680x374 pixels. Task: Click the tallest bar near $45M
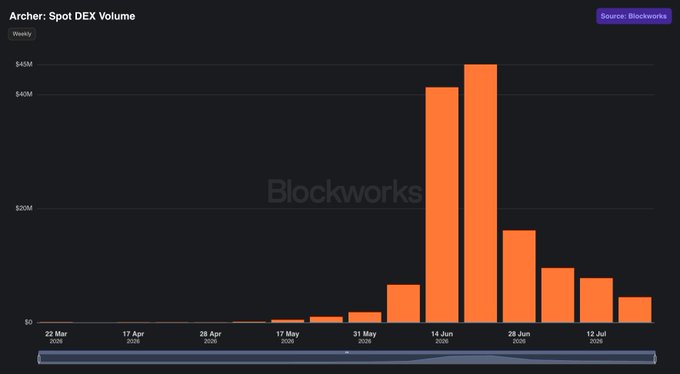[x=481, y=193]
